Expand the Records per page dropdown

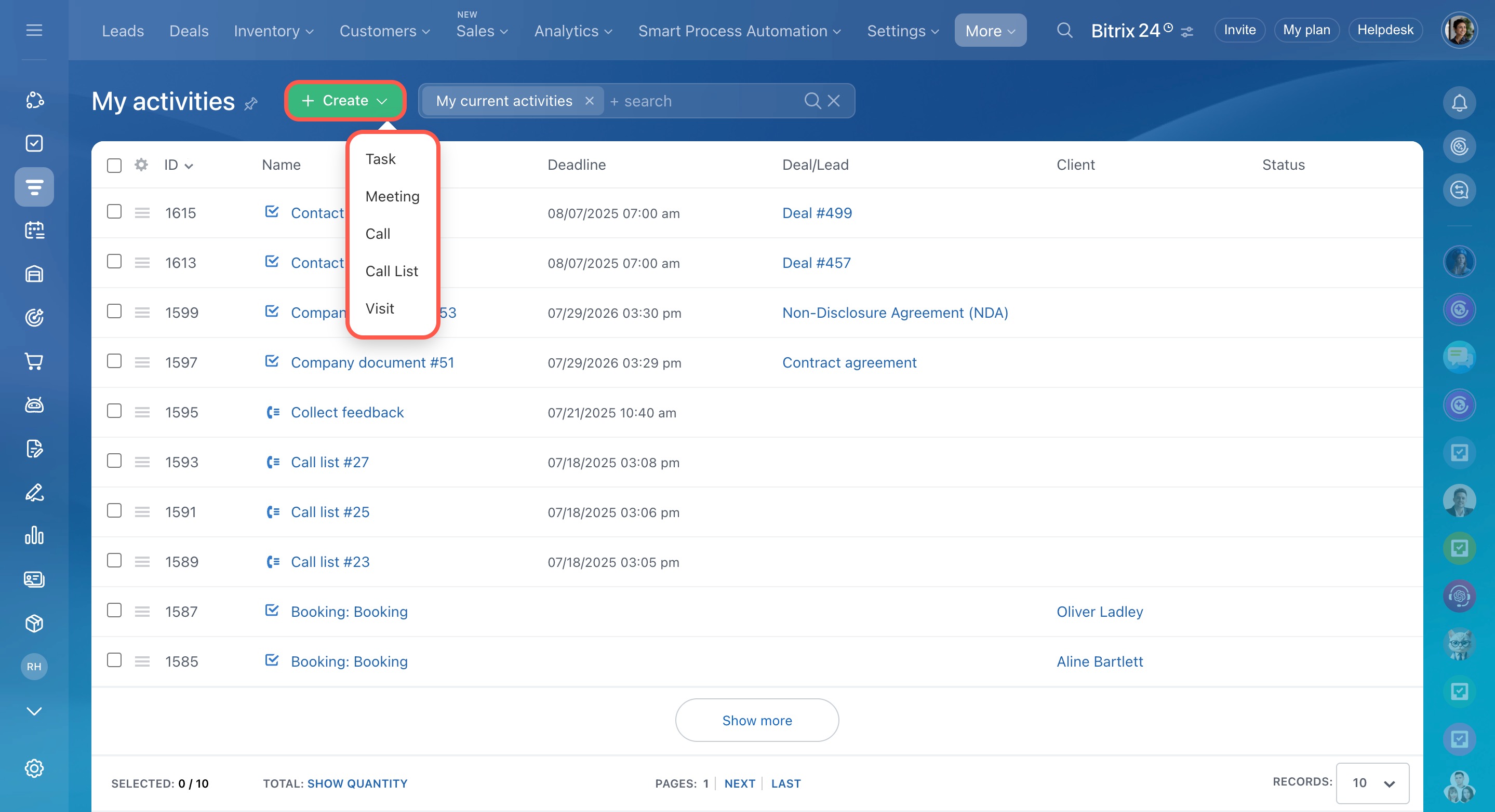point(1372,783)
